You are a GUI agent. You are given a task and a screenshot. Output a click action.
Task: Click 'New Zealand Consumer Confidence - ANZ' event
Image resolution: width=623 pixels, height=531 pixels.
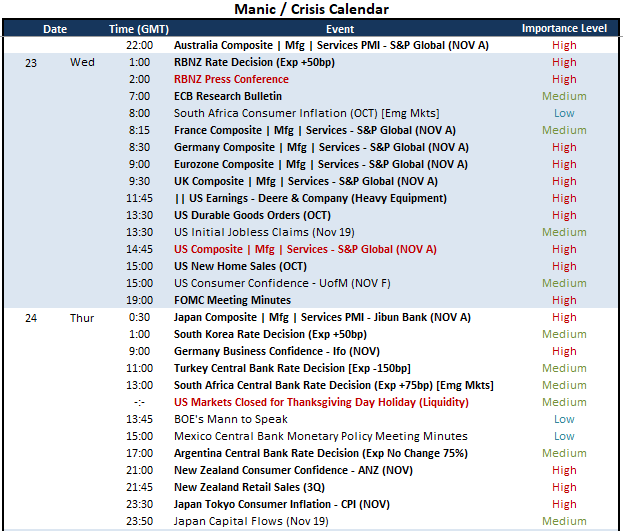(x=293, y=470)
